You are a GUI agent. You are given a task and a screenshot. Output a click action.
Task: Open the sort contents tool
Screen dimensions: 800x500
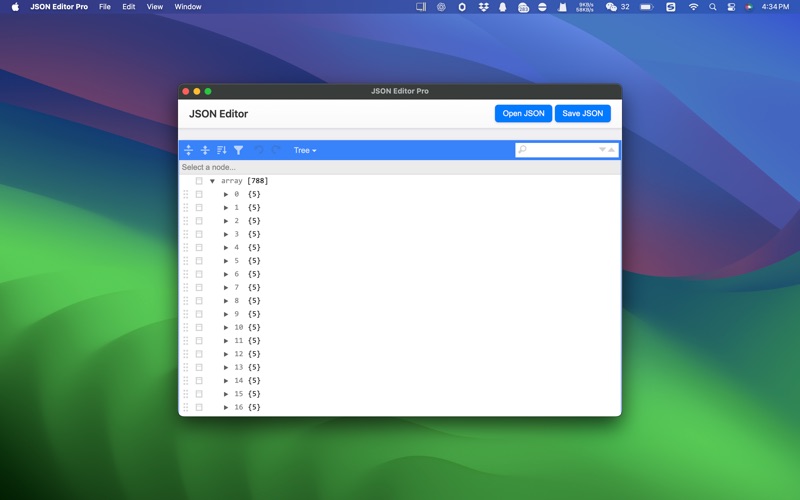222,150
